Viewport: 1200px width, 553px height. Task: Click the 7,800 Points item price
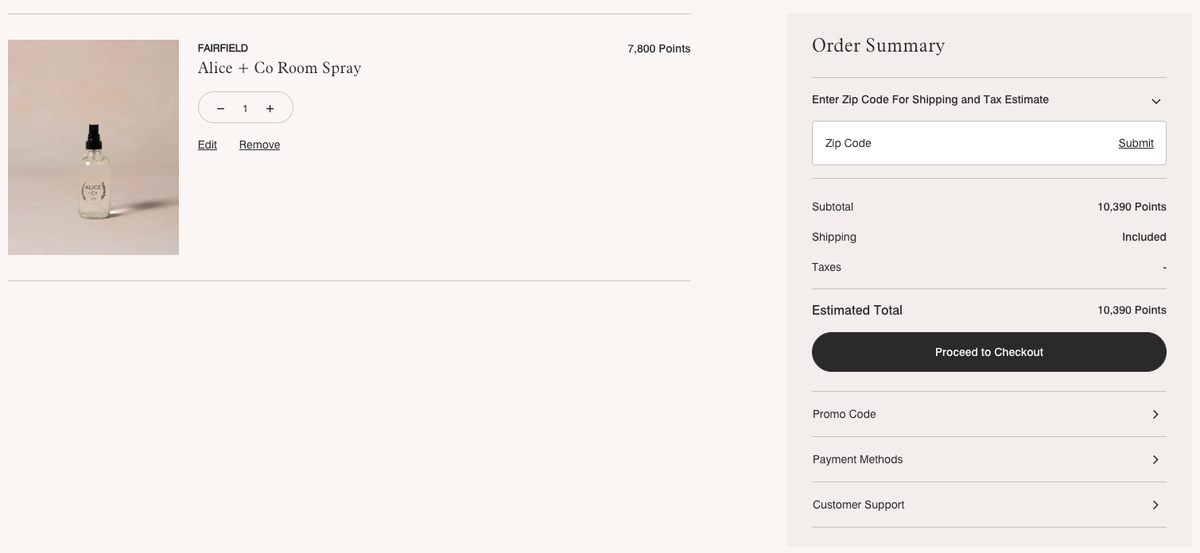[658, 49]
